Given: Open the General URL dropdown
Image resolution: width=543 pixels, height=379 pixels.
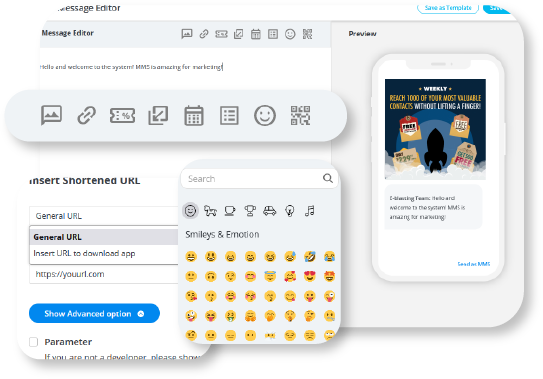Looking at the screenshot, I should point(104,216).
